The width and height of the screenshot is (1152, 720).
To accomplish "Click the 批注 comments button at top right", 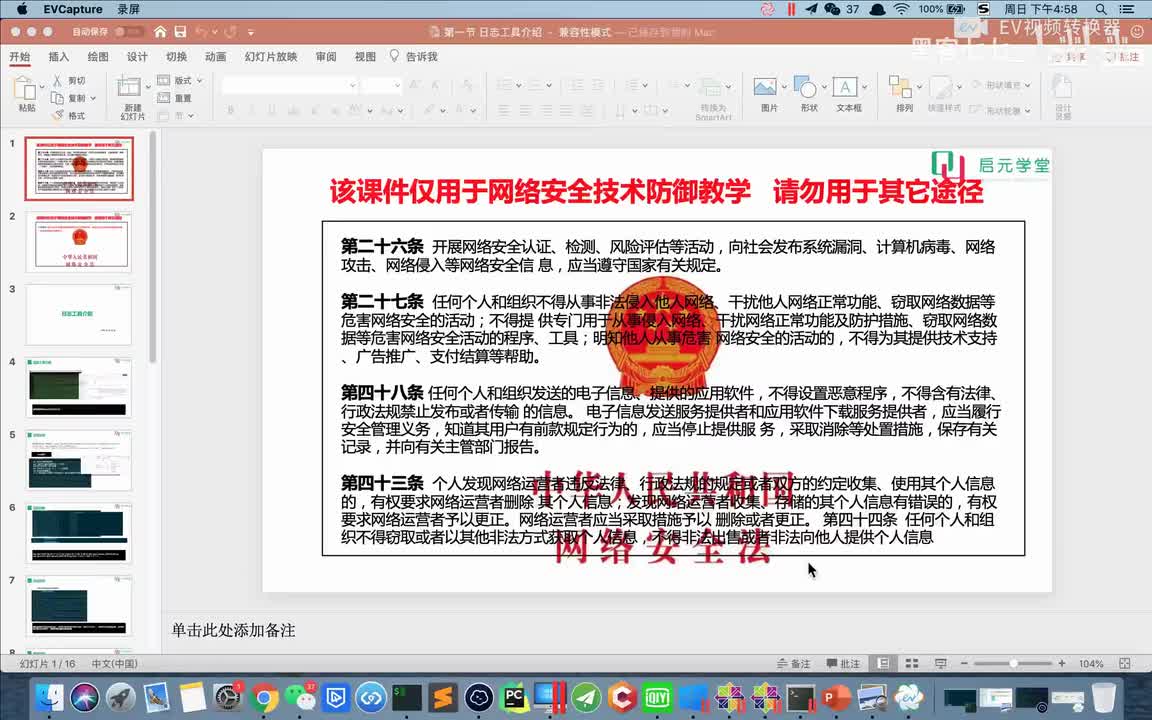I will (x=1123, y=57).
